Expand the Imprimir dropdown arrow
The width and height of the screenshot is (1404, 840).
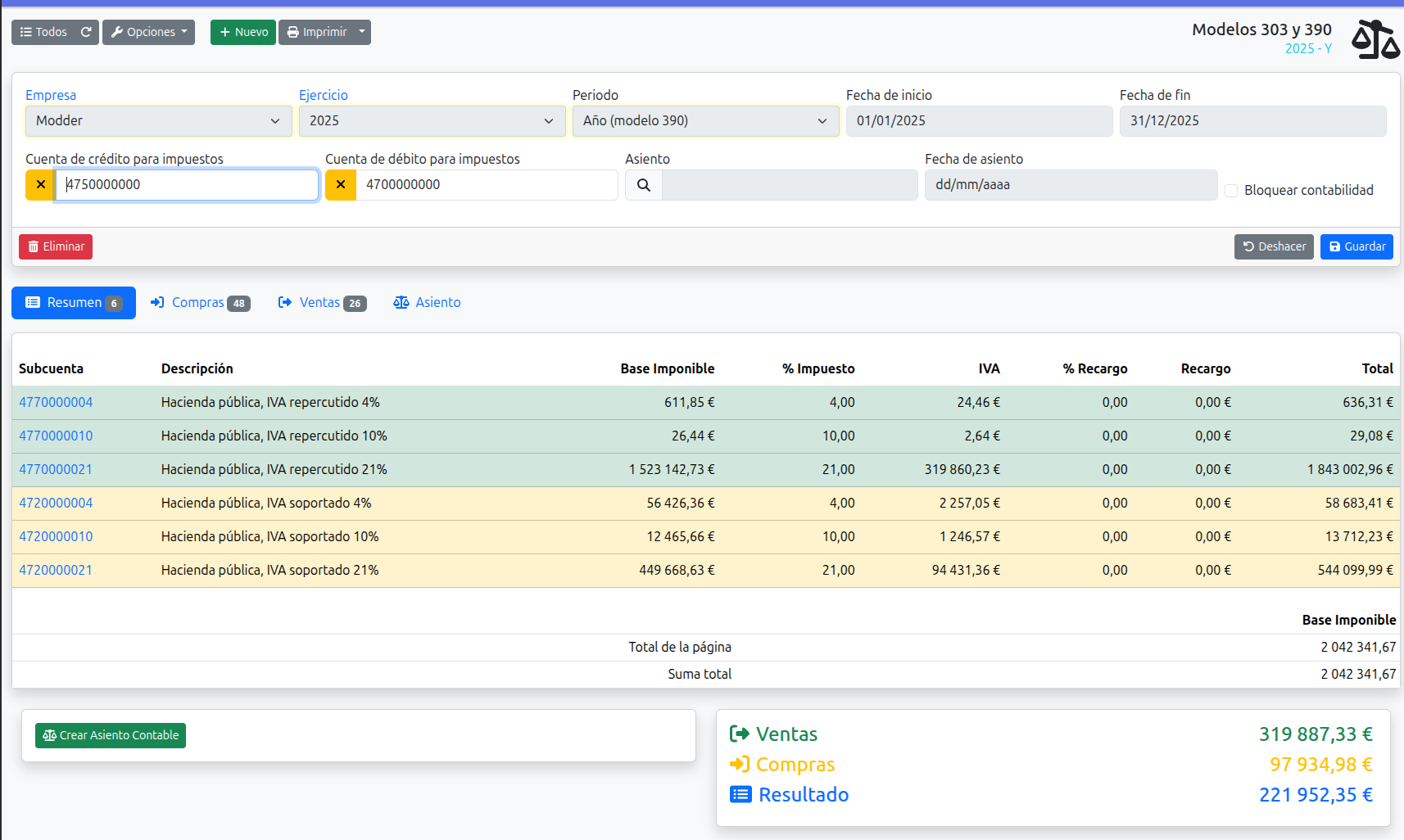[362, 32]
